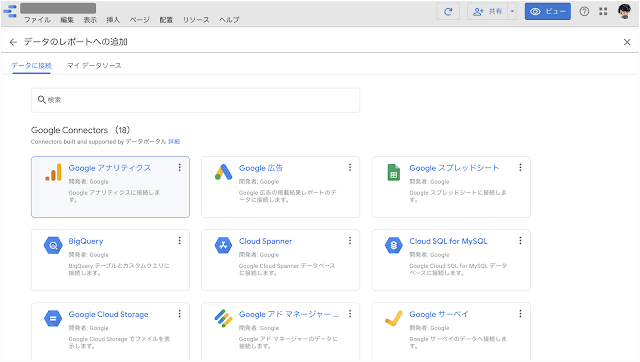Select the Google スプレッドシート connector title
Screen dimensions: 640x362
point(454,168)
